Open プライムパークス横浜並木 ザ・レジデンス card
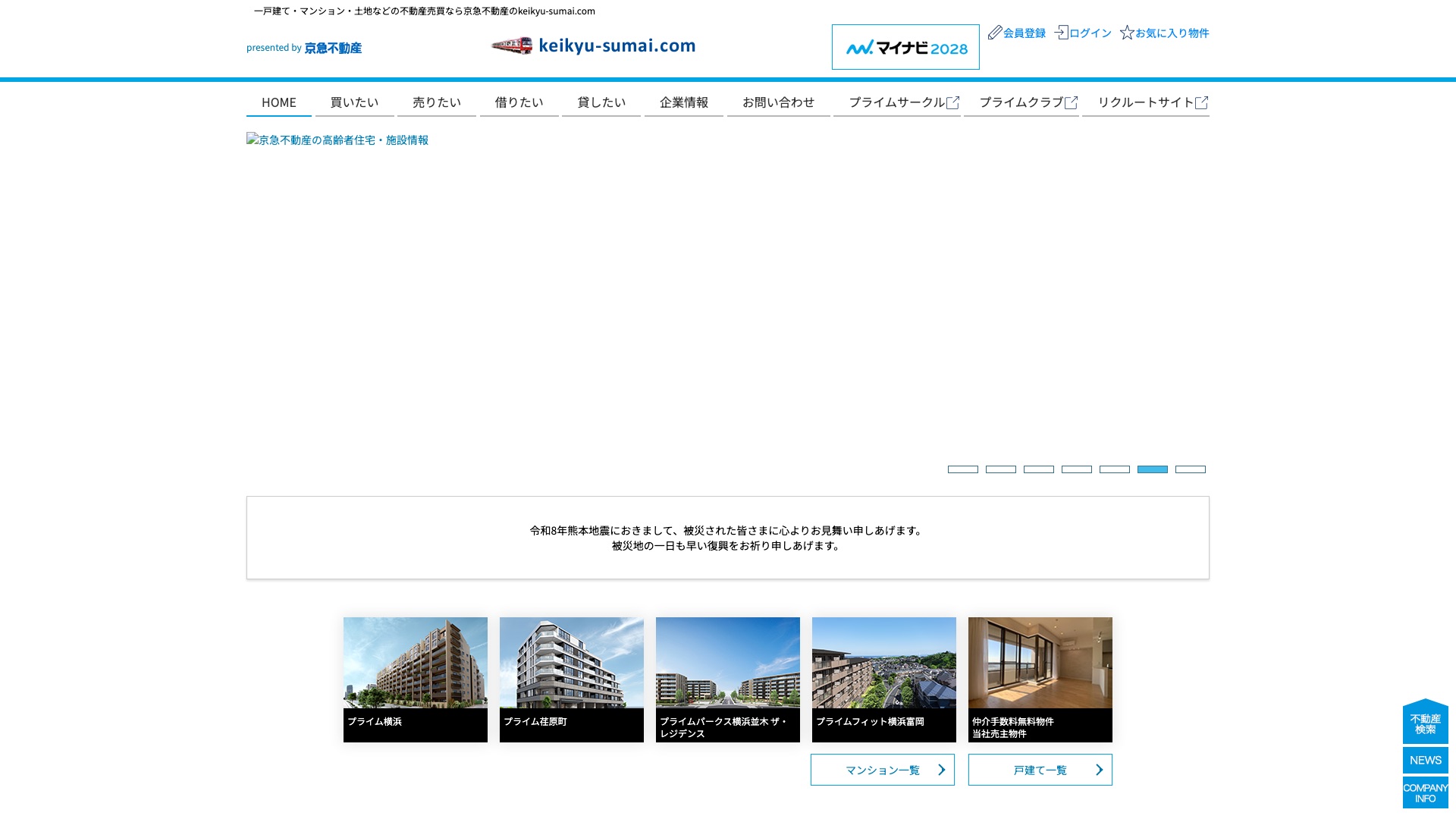1456x819 pixels. click(728, 679)
